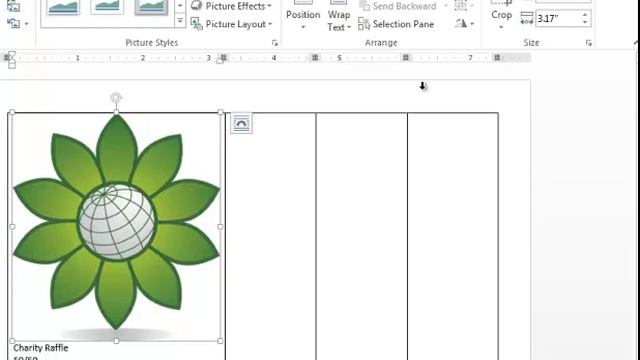The image size is (640, 360).
Task: Click the top-left sizing handle of the picture
Action: (x=12, y=112)
